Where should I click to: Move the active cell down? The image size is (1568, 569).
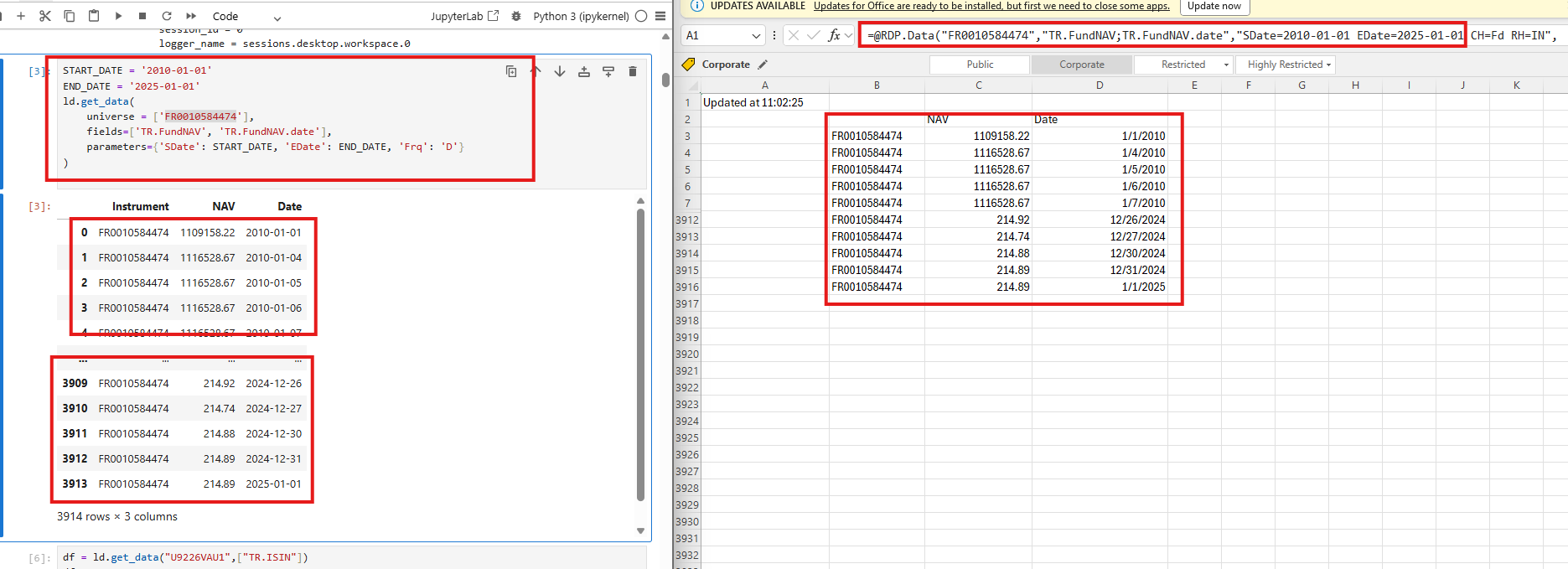[x=560, y=71]
